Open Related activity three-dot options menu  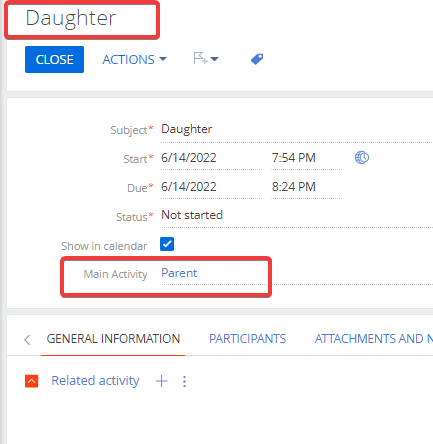click(x=184, y=381)
